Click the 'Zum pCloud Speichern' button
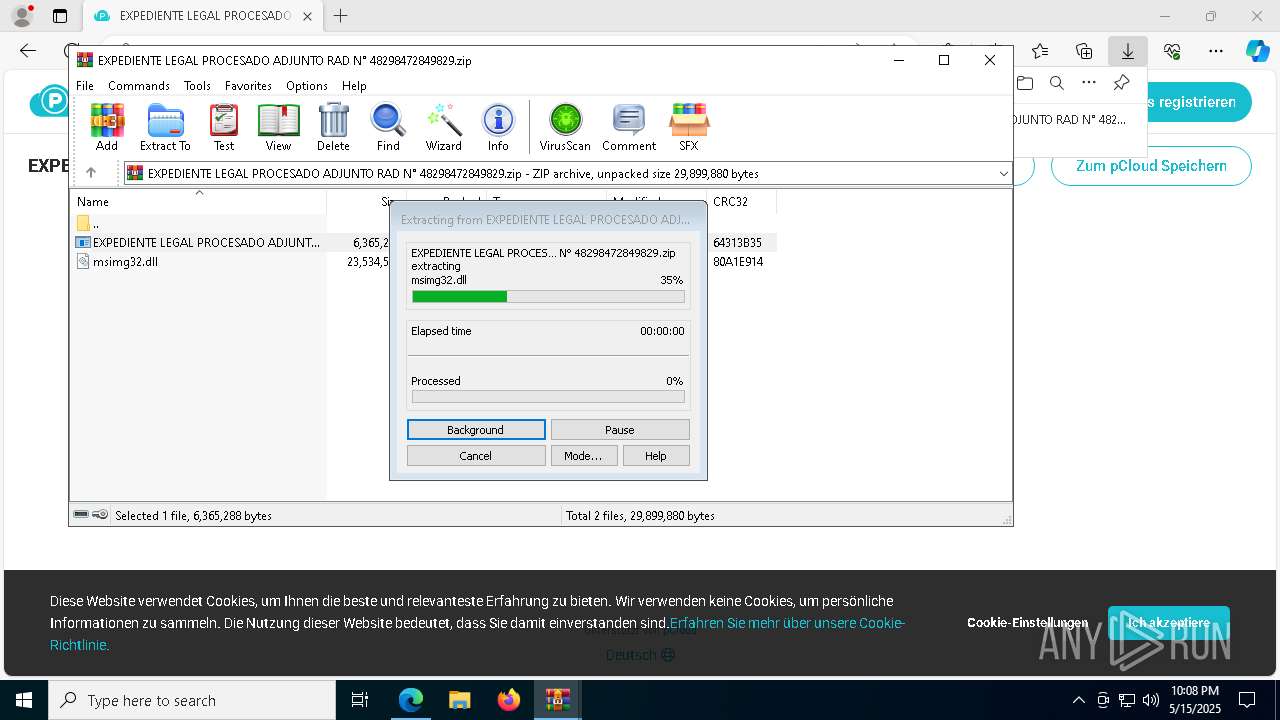The width and height of the screenshot is (1280, 720). [x=1151, y=166]
